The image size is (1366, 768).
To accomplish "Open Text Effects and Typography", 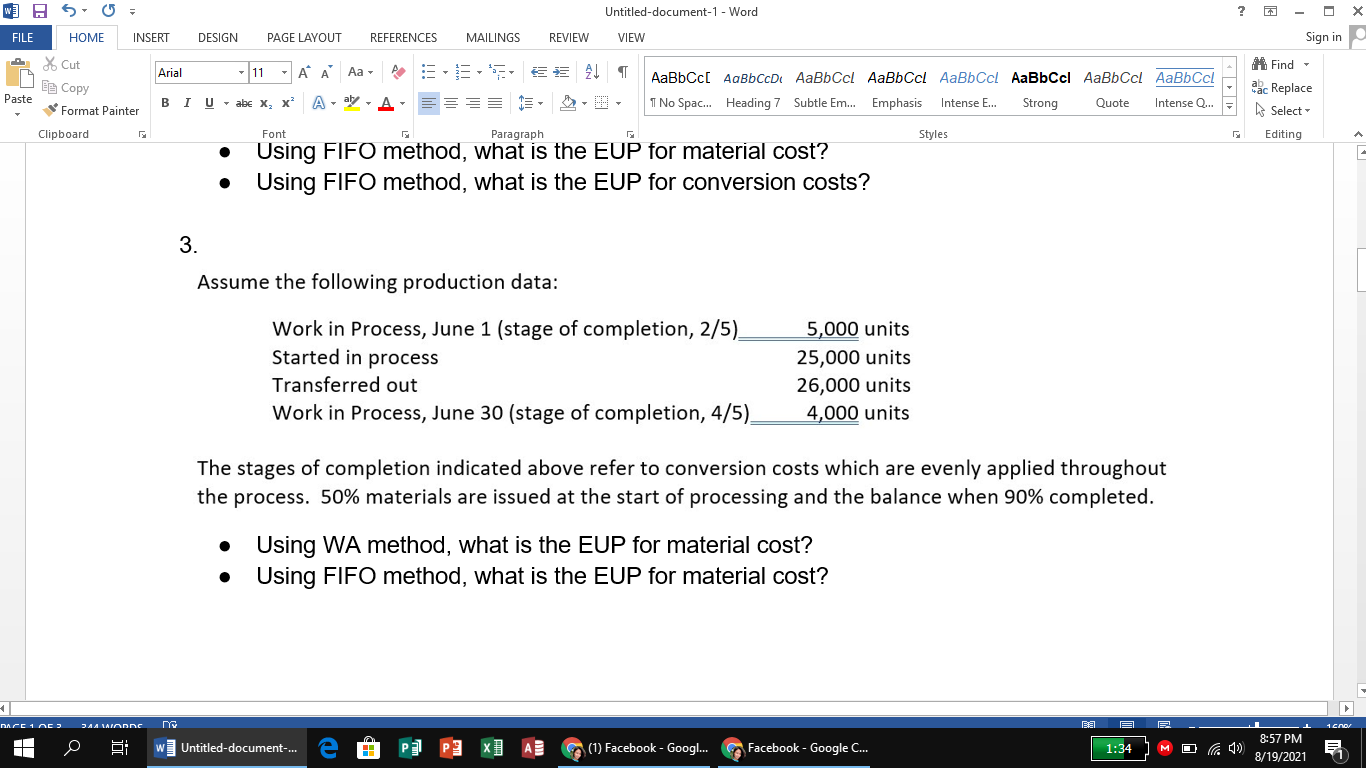I will click(x=318, y=103).
